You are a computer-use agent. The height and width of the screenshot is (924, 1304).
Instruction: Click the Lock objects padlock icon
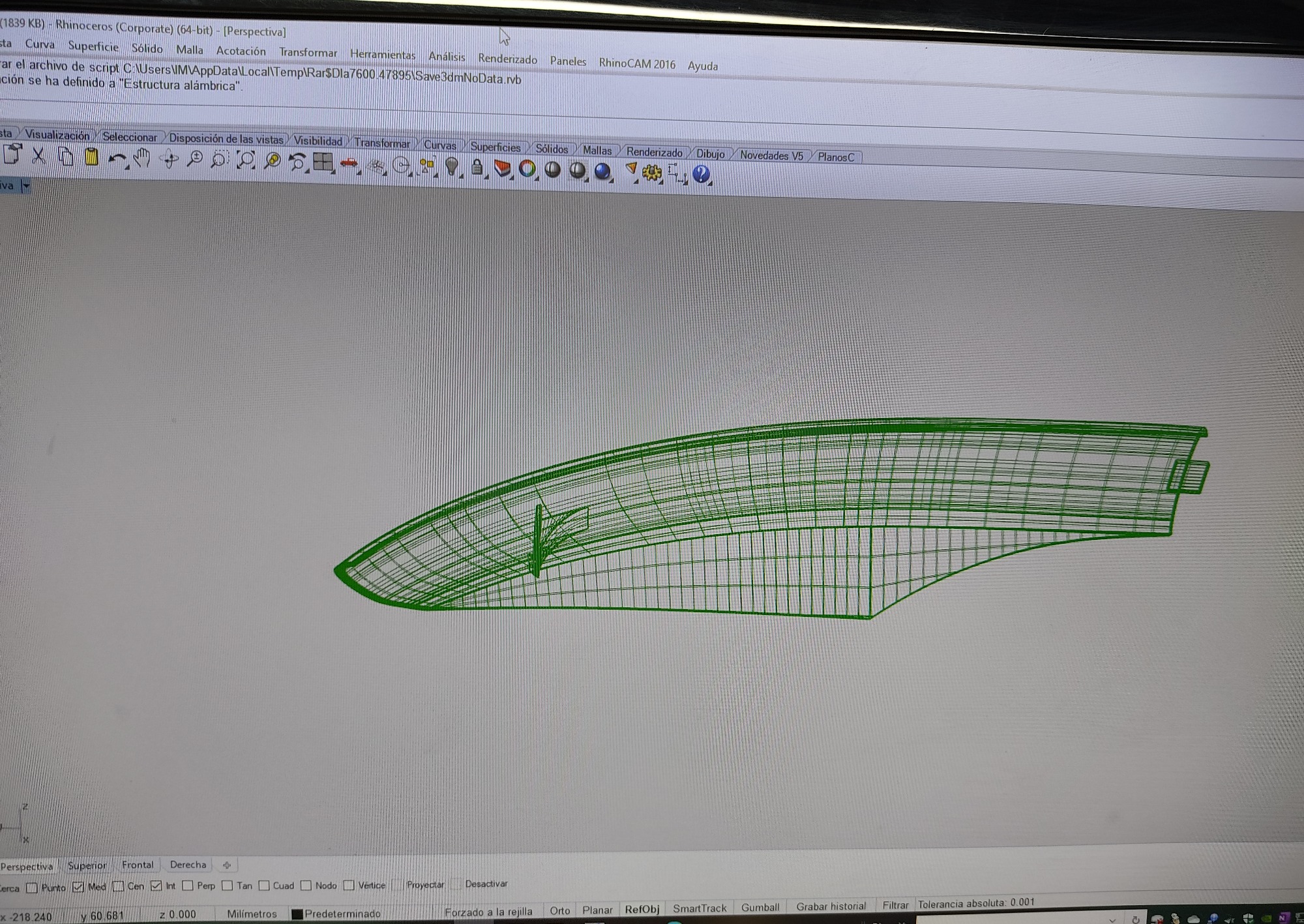tap(477, 168)
